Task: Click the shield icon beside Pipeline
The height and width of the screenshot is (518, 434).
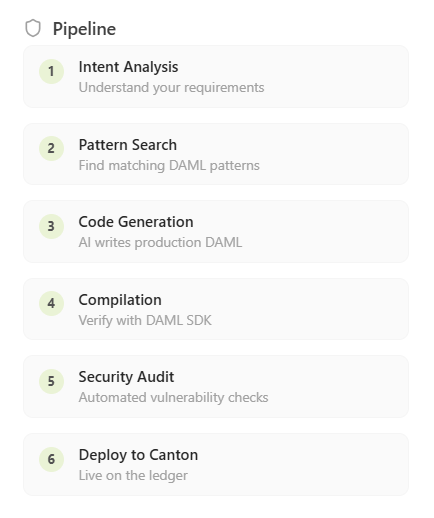Action: pos(33,28)
